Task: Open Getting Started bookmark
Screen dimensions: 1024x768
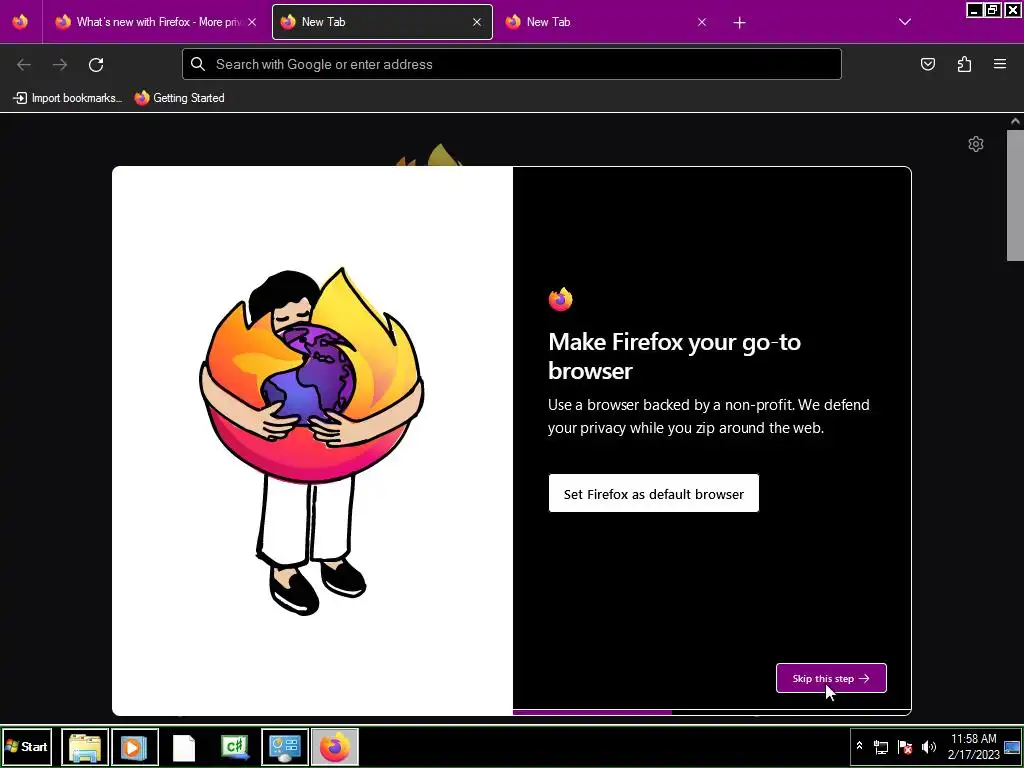Action: tap(180, 98)
